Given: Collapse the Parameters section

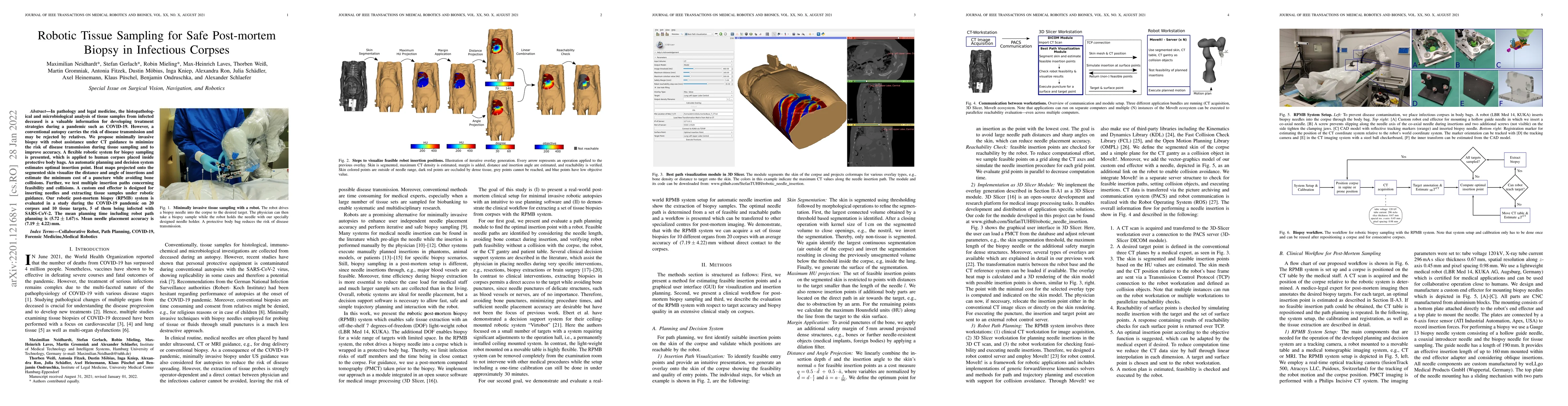Looking at the screenshot, I should (x=694, y=58).
